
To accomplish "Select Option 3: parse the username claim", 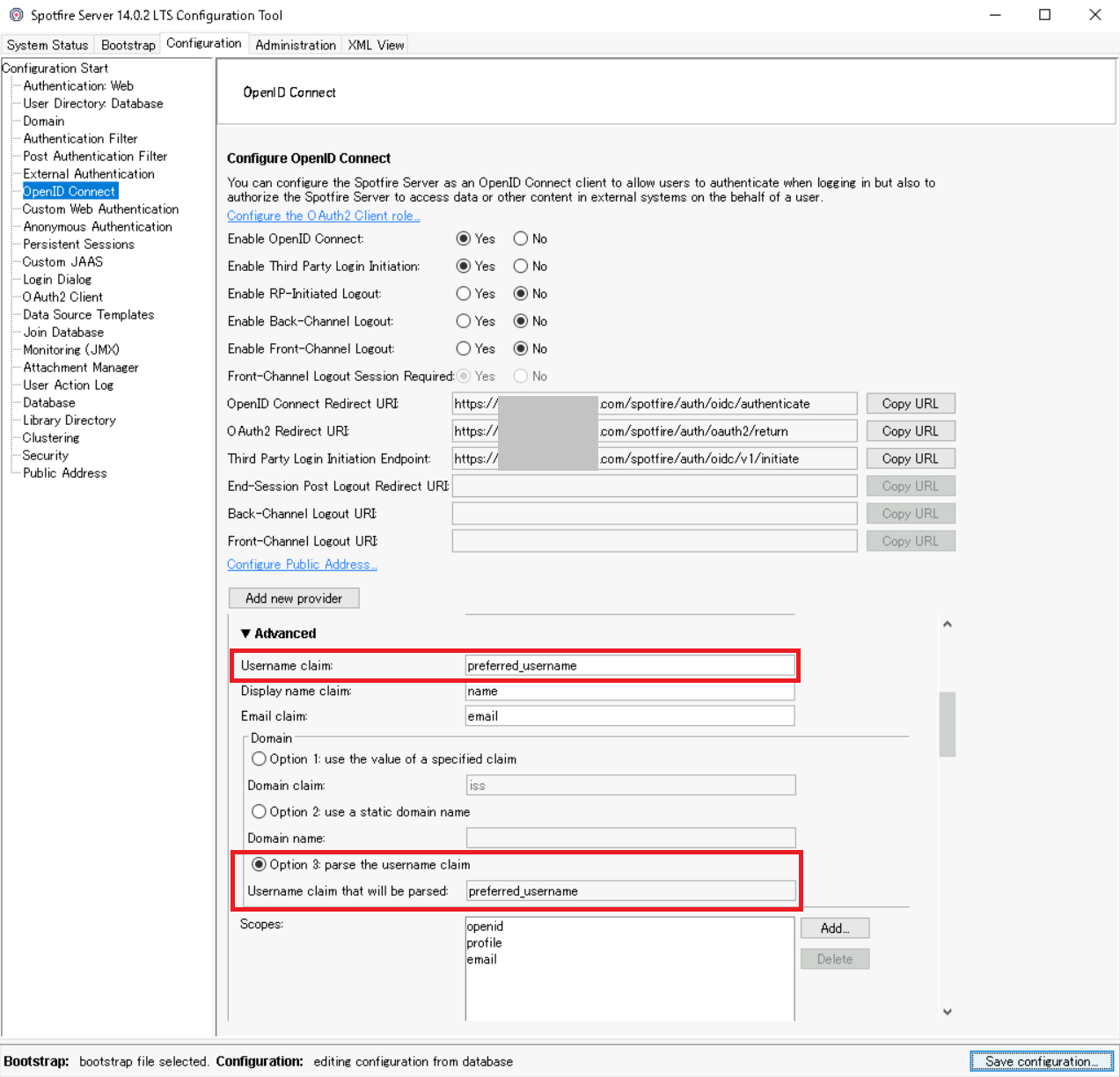I will tap(259, 864).
